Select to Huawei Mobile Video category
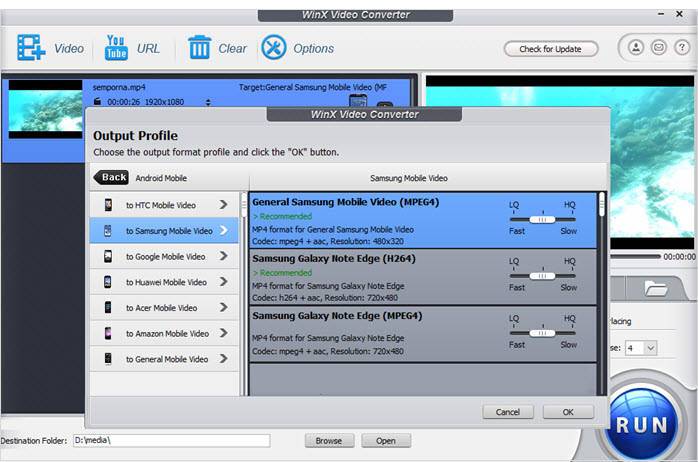 coord(164,282)
